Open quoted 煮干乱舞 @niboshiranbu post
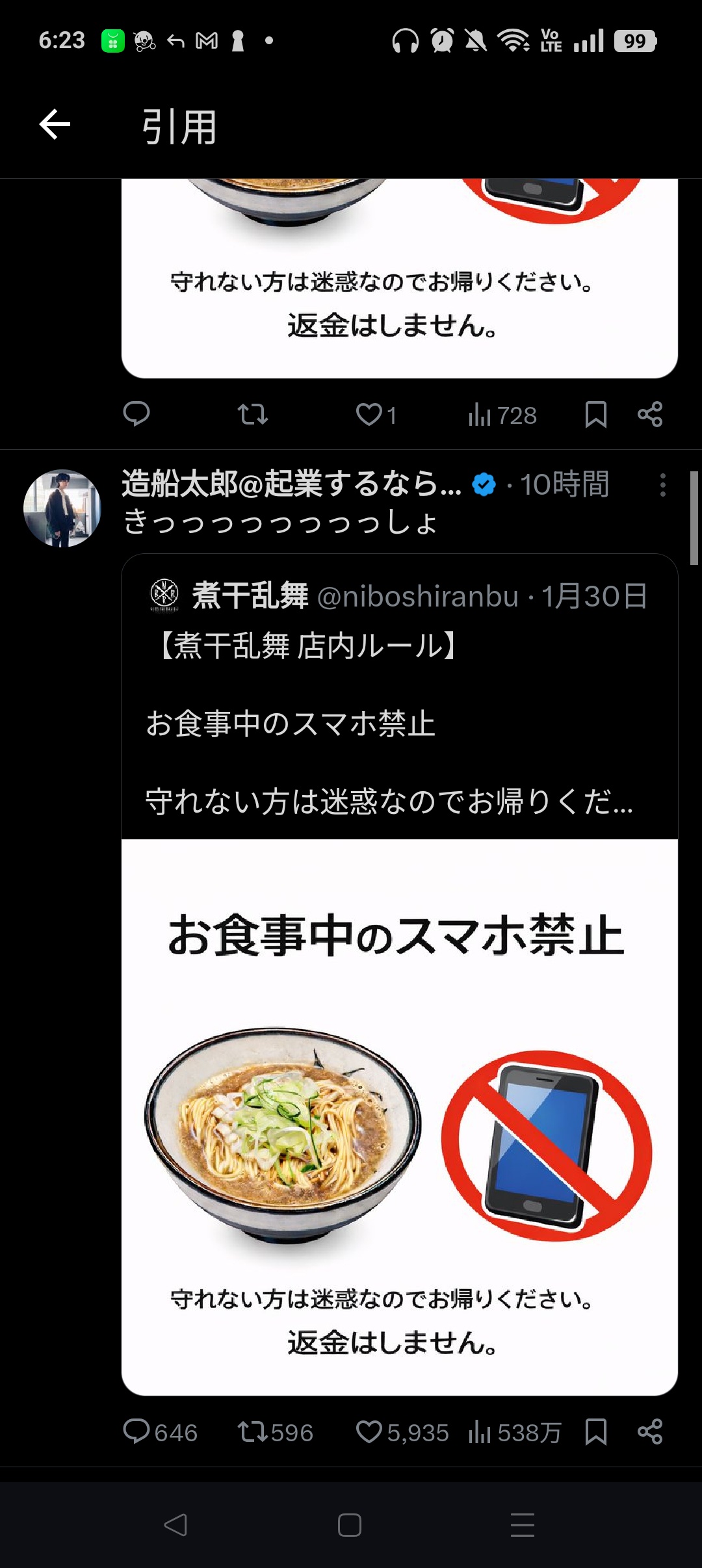 398,595
